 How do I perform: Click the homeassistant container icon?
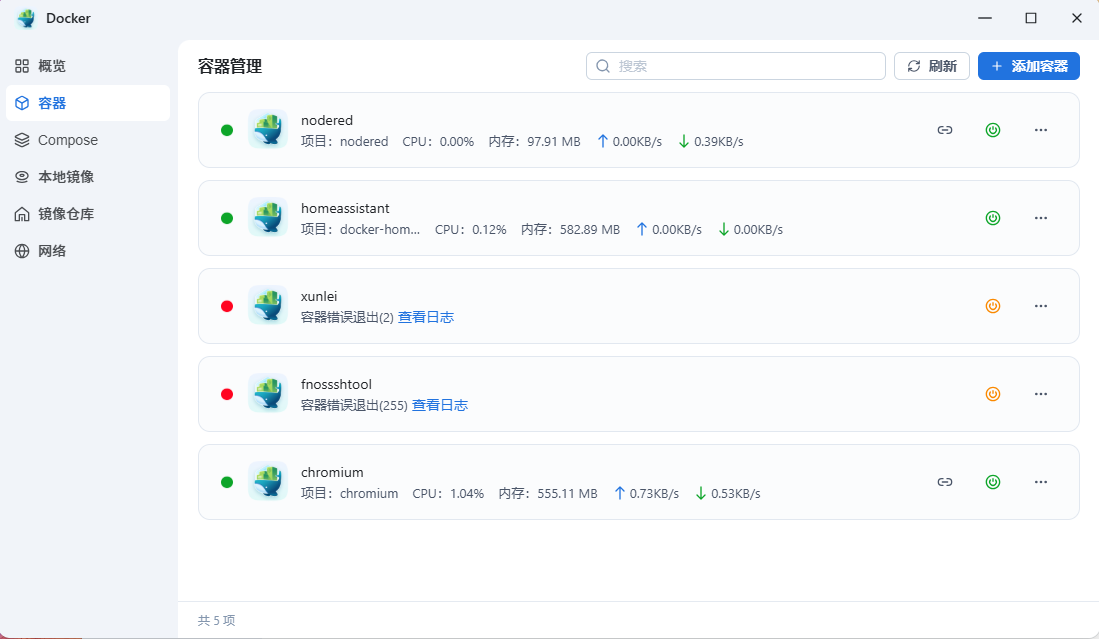(268, 217)
